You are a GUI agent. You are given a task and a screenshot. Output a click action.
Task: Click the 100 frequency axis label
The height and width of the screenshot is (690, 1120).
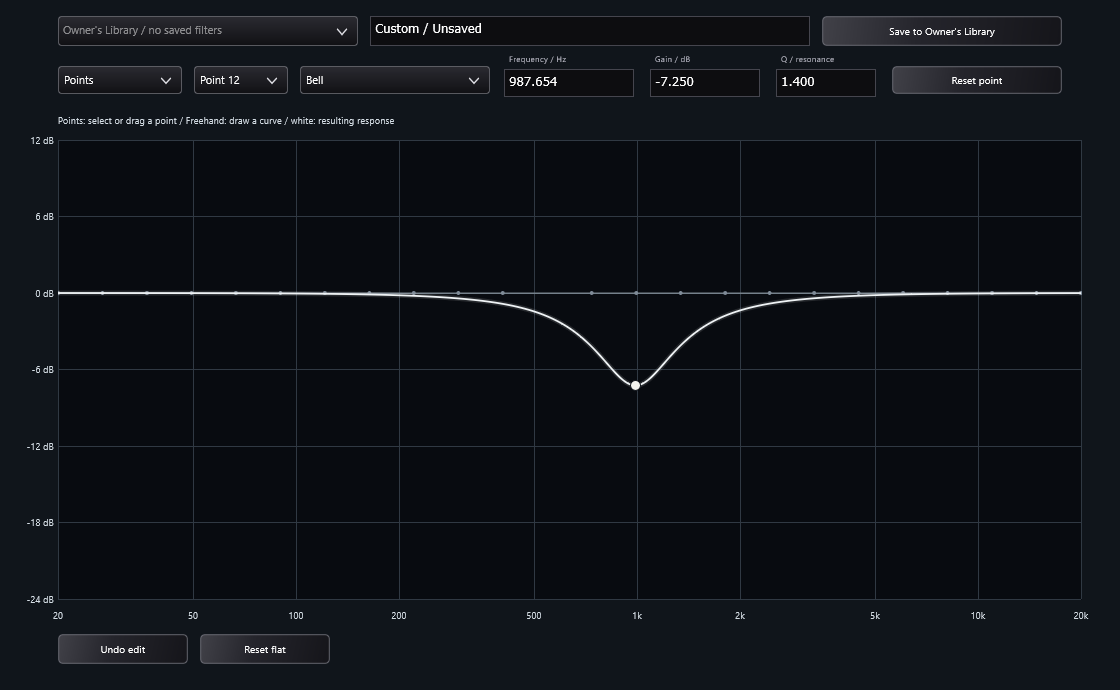[296, 616]
